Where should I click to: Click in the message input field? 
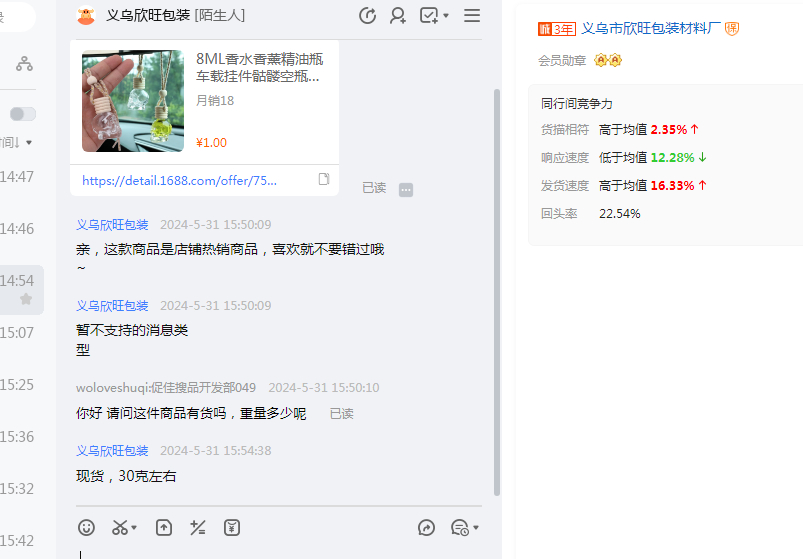pos(279,552)
